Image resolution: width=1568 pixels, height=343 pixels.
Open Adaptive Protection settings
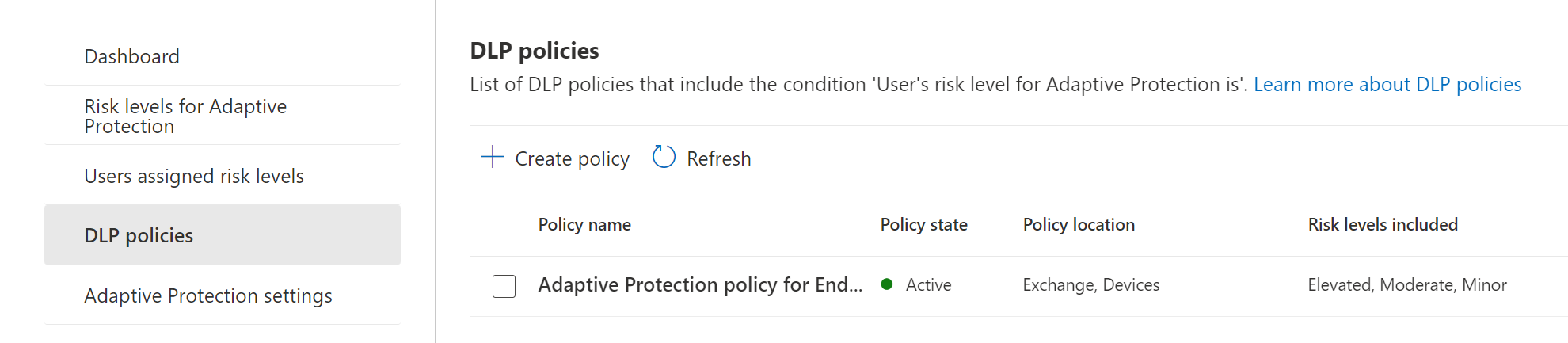[x=208, y=295]
